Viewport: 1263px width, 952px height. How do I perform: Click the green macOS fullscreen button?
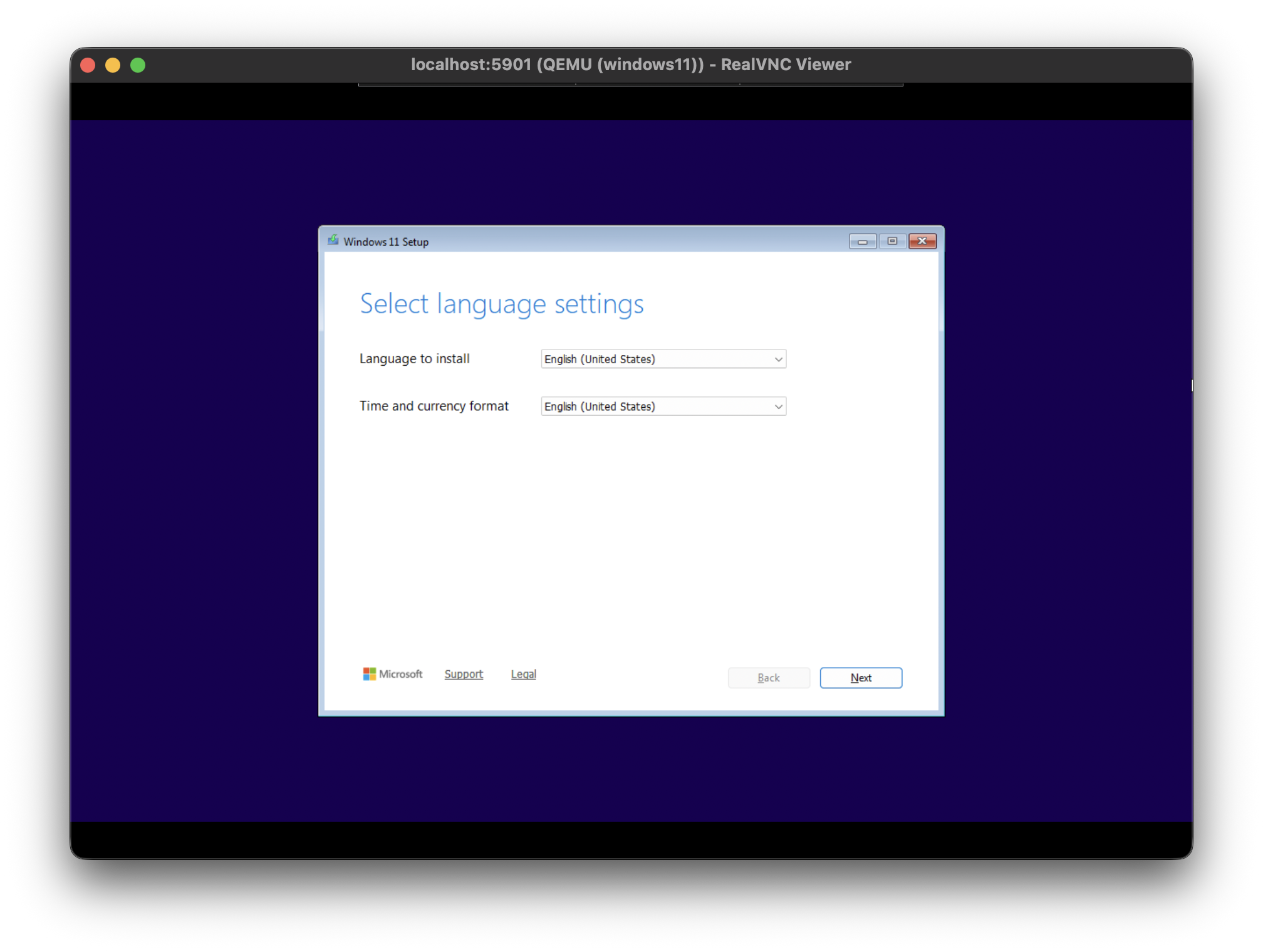(138, 65)
